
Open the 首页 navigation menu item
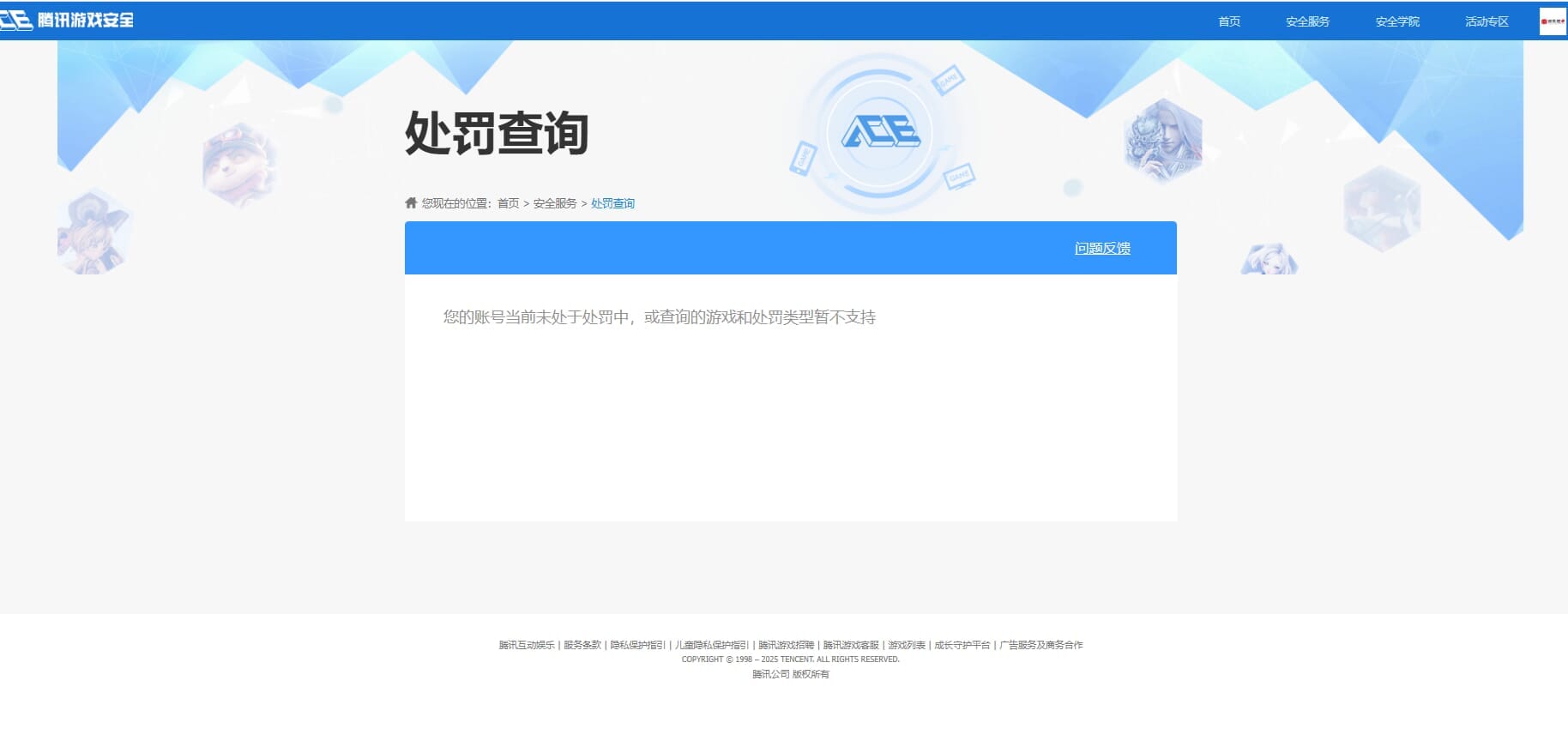coord(1229,21)
